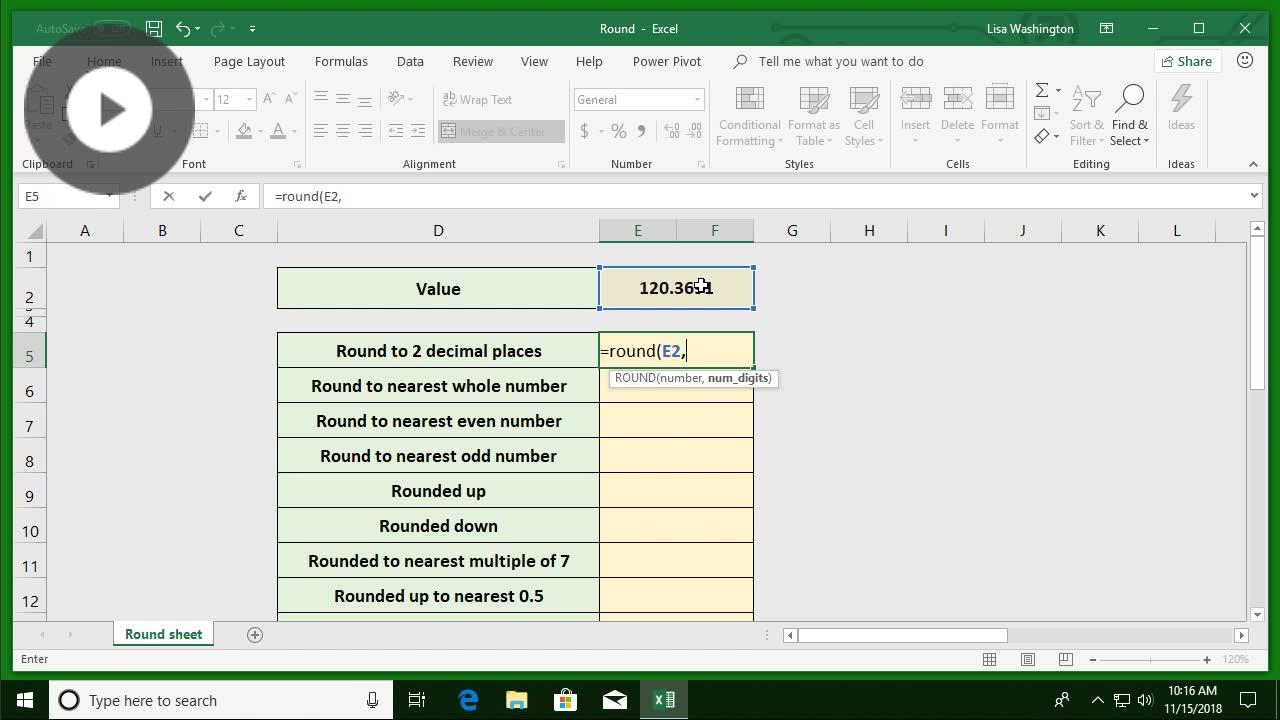Decrease the cell indent
This screenshot has height=720, width=1280.
pos(396,131)
